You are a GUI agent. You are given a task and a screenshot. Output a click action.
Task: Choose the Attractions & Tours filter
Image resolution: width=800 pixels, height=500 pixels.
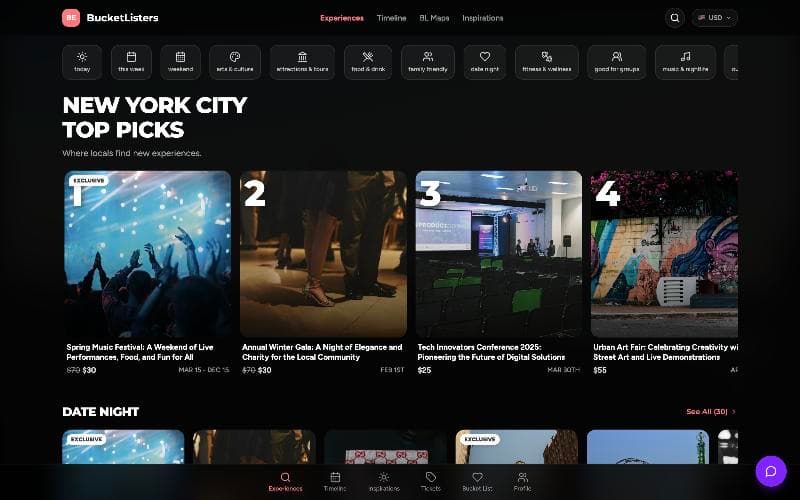point(303,62)
